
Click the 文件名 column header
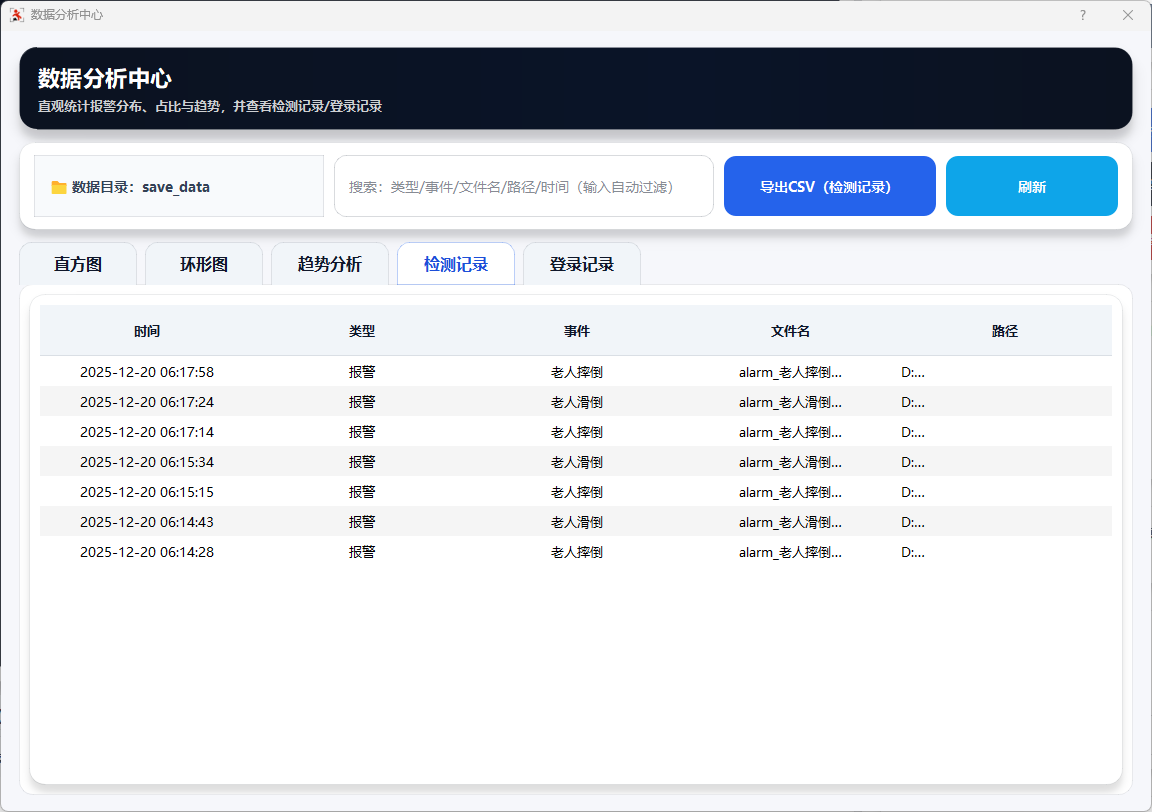point(790,331)
